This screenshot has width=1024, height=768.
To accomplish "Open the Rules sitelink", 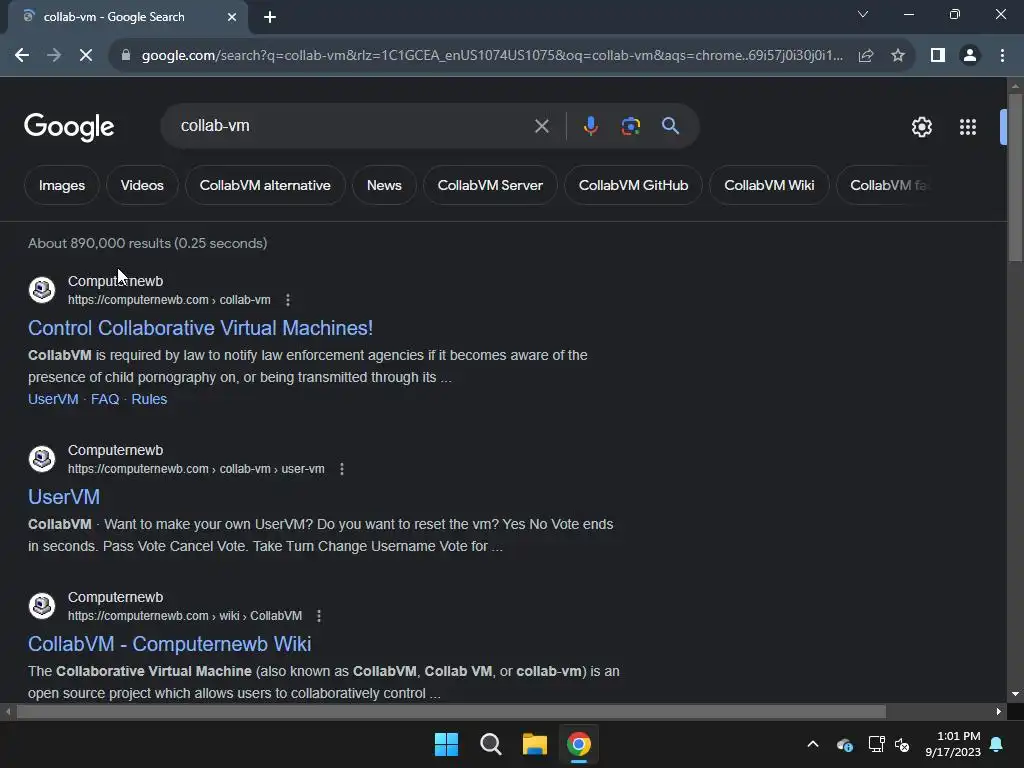I will point(149,399).
